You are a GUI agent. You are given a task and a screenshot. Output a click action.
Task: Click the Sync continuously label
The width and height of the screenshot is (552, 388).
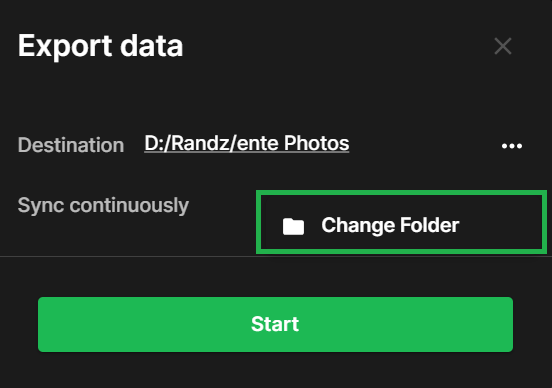pos(103,205)
